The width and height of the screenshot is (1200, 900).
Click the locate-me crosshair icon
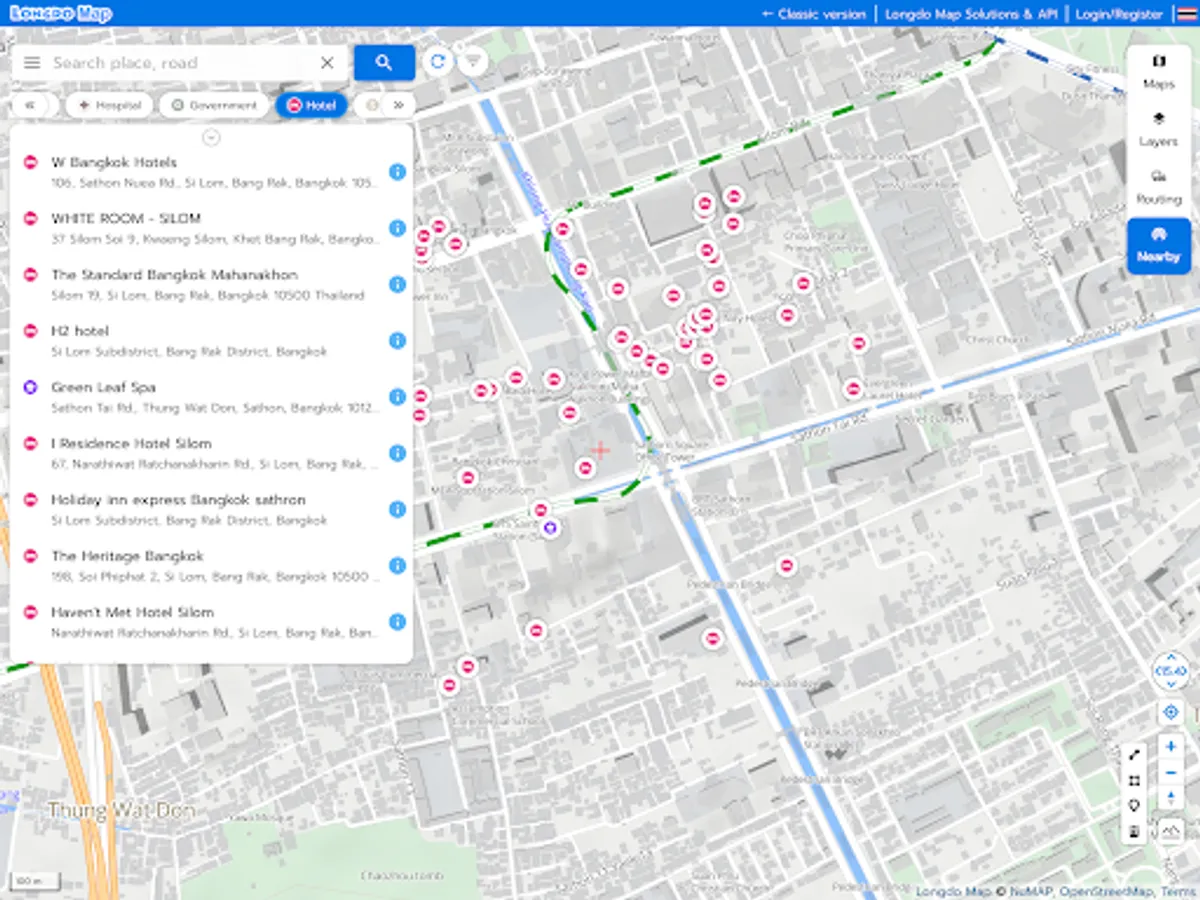[x=1170, y=712]
